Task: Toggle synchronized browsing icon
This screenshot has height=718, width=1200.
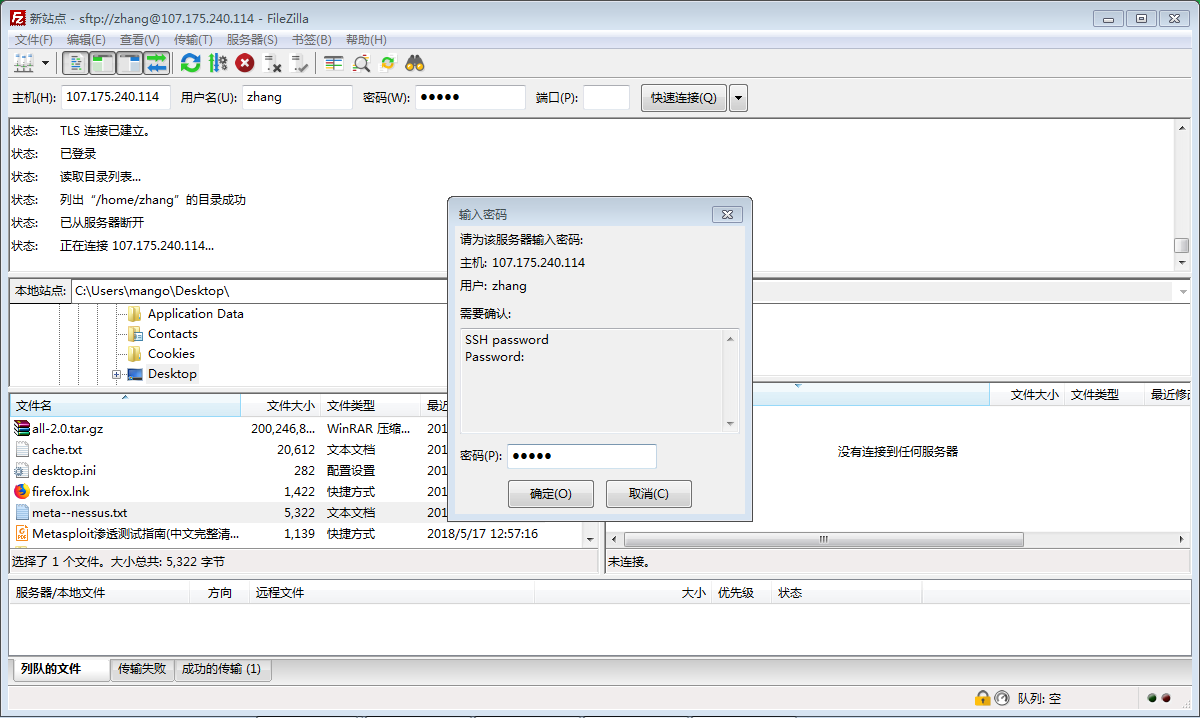Action: pyautogui.click(x=388, y=63)
